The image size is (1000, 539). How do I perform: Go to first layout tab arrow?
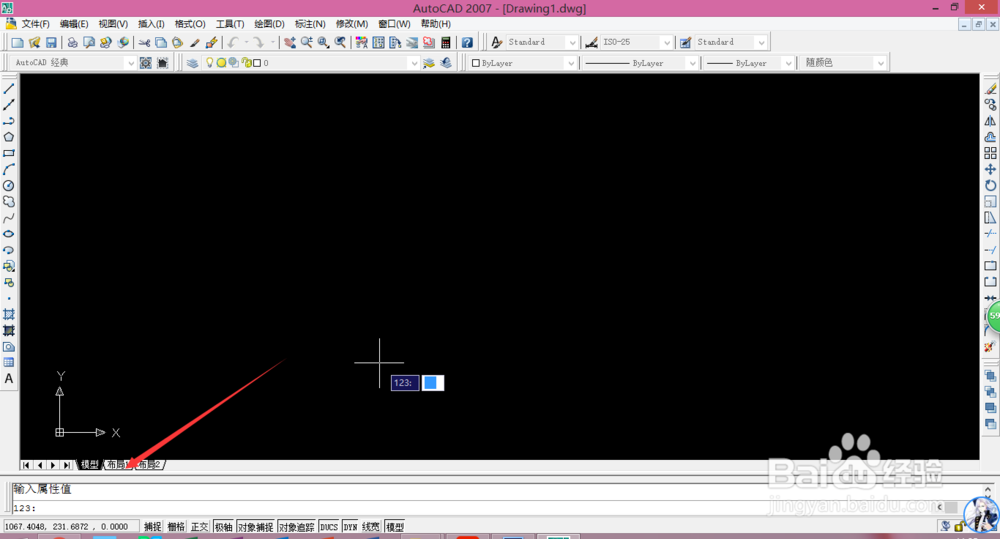(26, 465)
